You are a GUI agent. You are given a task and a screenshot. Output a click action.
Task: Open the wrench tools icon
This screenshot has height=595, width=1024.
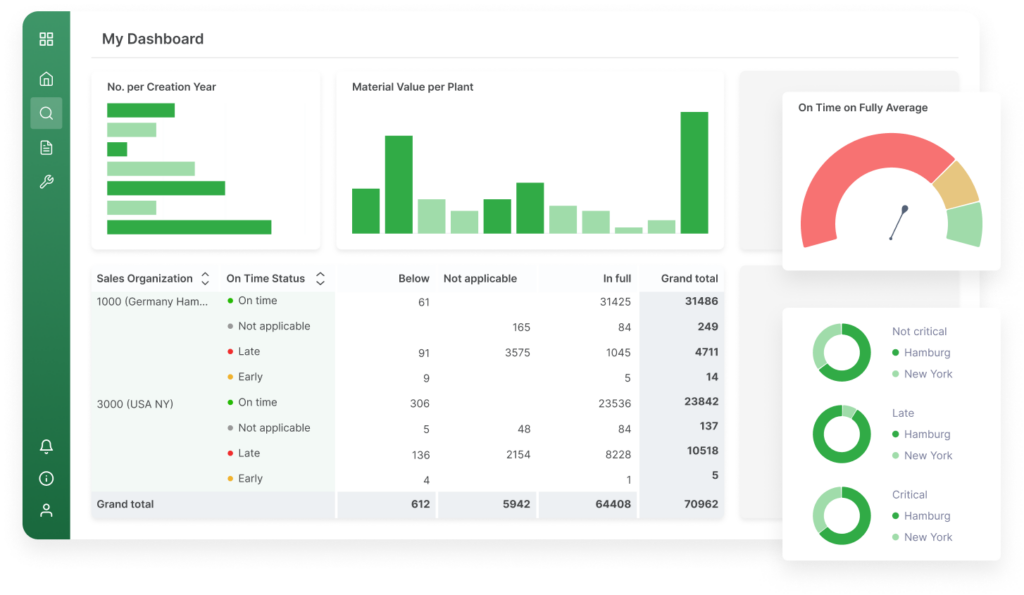[46, 182]
